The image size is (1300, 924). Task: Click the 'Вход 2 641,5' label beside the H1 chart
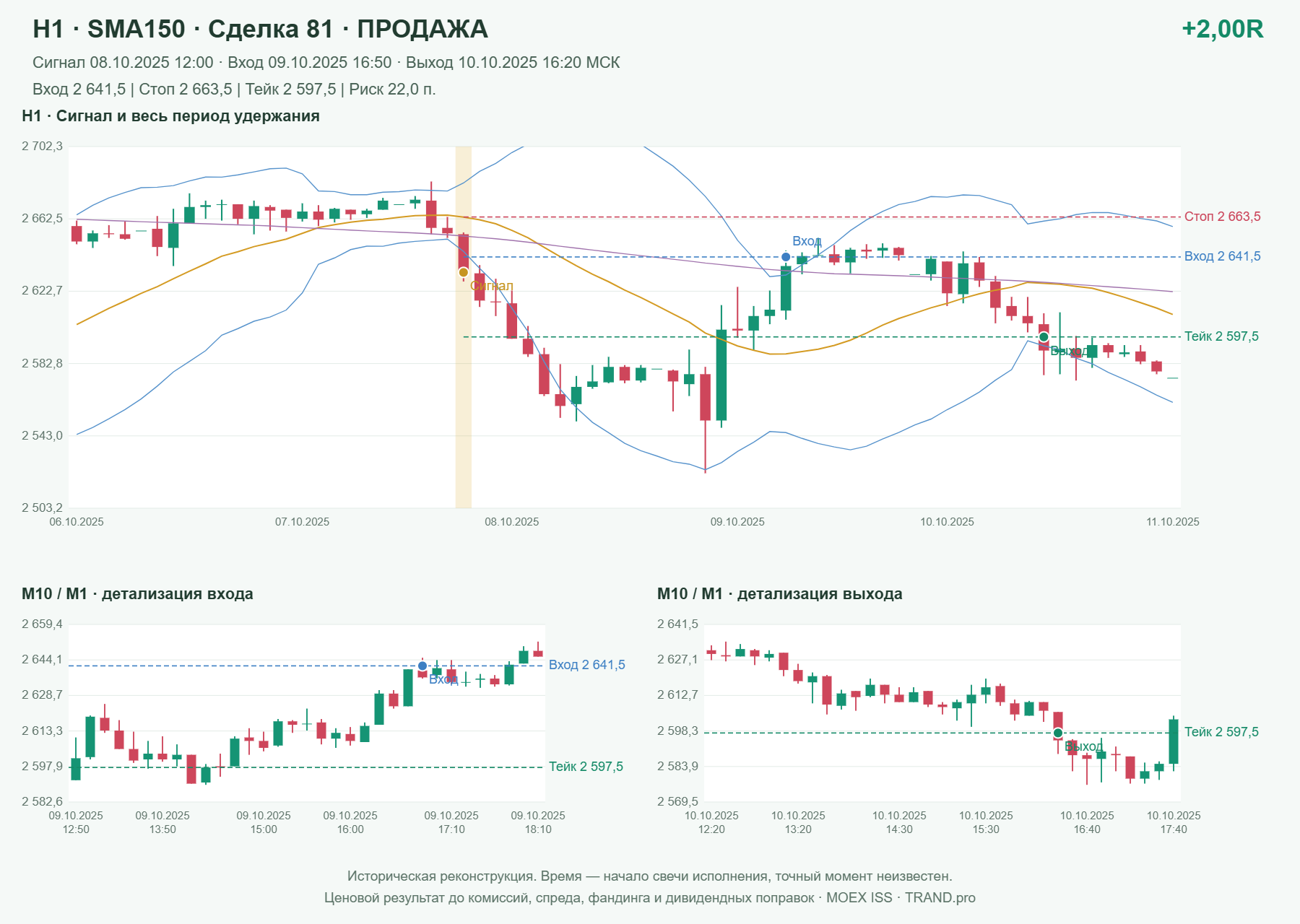coord(1223,256)
